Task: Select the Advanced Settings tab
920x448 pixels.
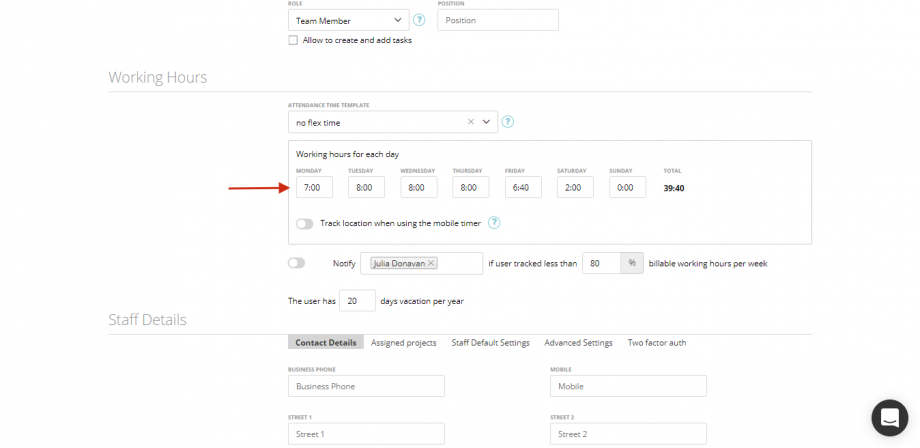Action: tap(579, 342)
